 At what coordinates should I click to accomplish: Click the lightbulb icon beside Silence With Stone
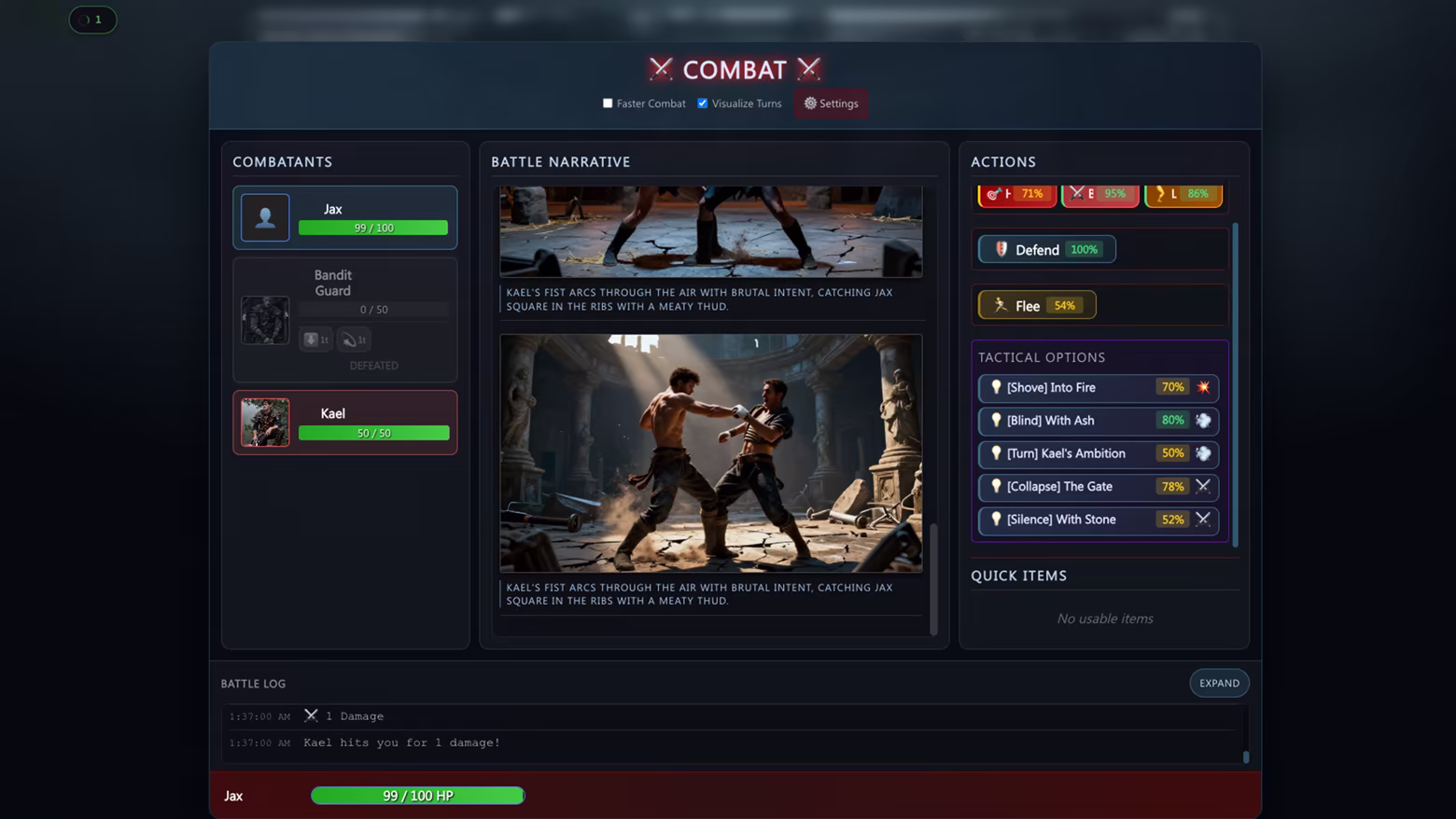click(x=996, y=520)
